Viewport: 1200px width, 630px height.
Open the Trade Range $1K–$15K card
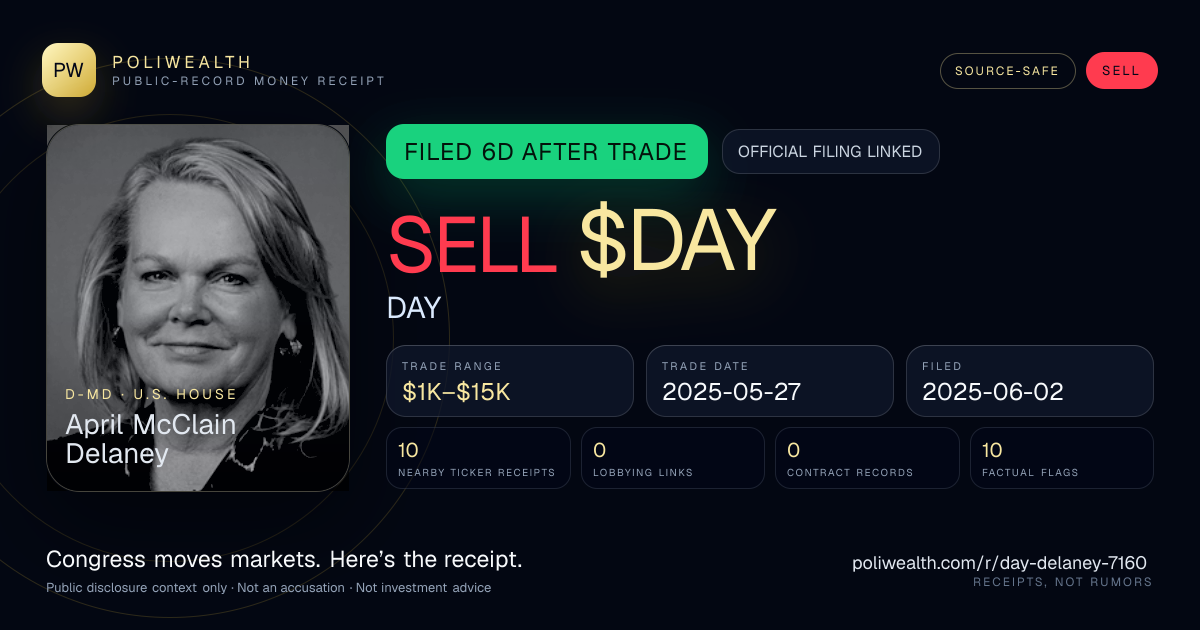[x=510, y=381]
